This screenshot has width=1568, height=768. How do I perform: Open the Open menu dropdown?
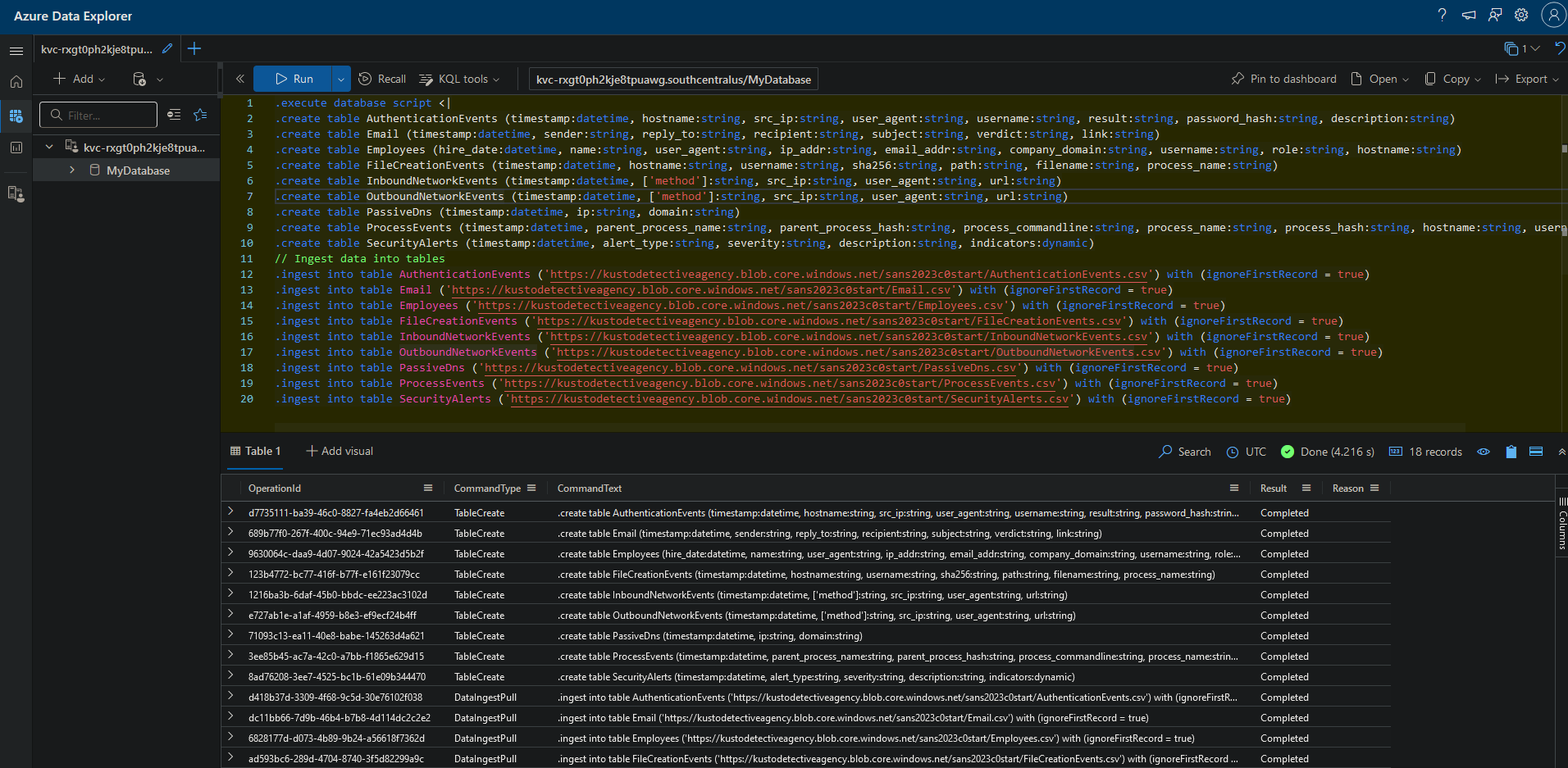(x=1379, y=79)
